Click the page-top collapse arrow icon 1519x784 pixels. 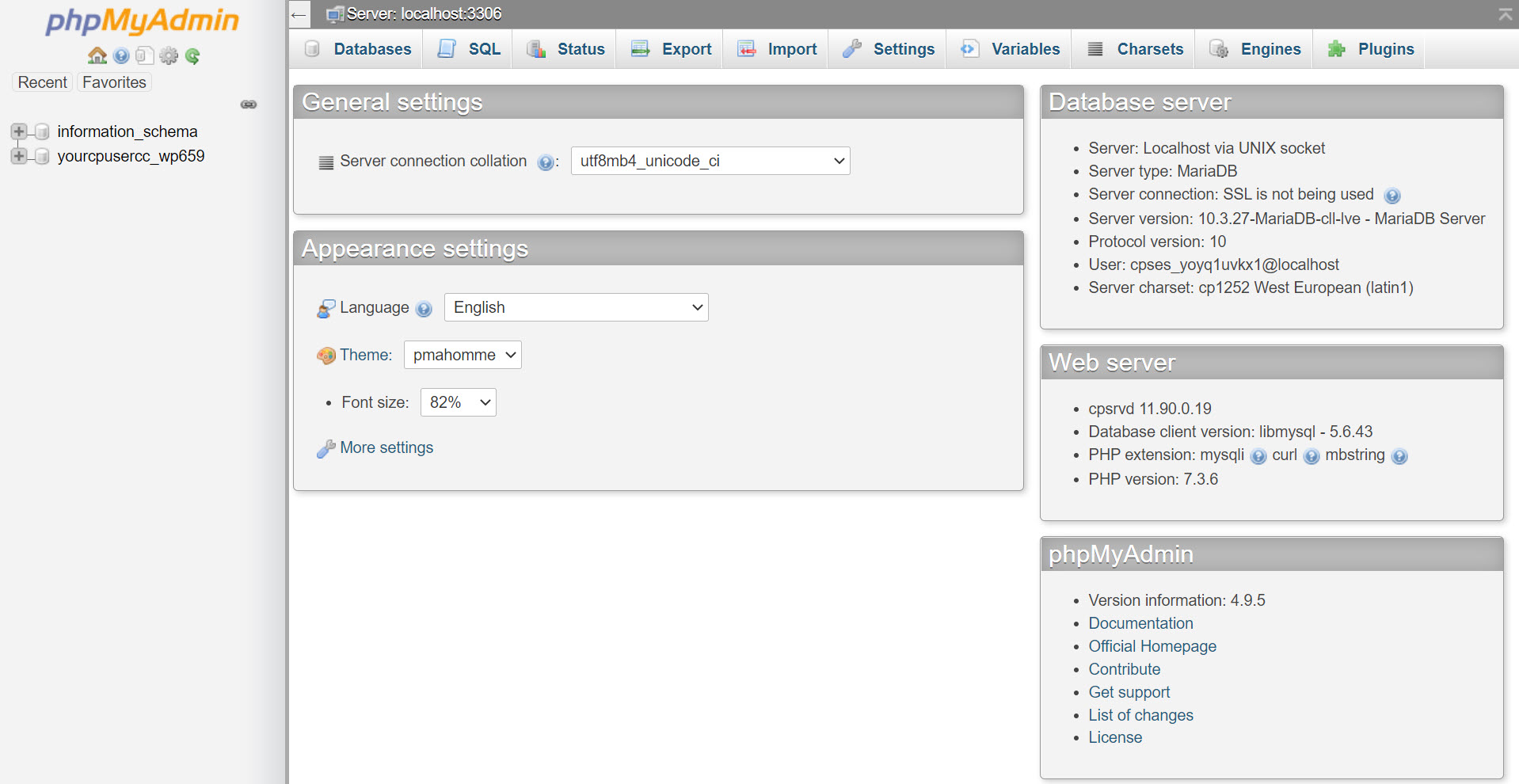1505,14
